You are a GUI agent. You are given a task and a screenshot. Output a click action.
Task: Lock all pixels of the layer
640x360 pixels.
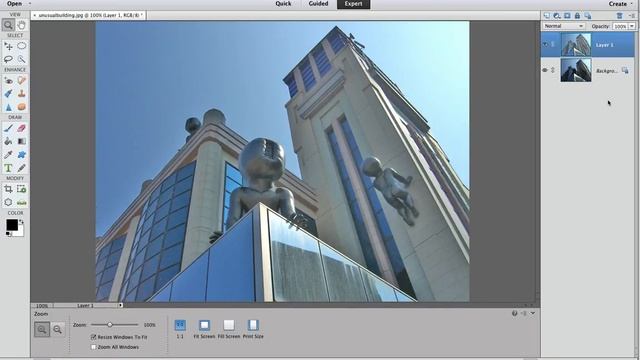(577, 16)
